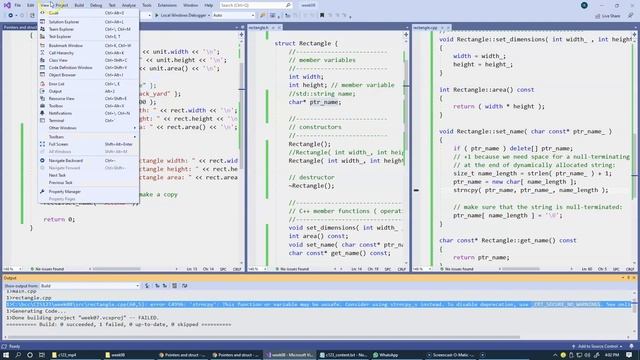Click the Toolbox icon in menu
Screen dimensions: 640x360
coord(42,106)
